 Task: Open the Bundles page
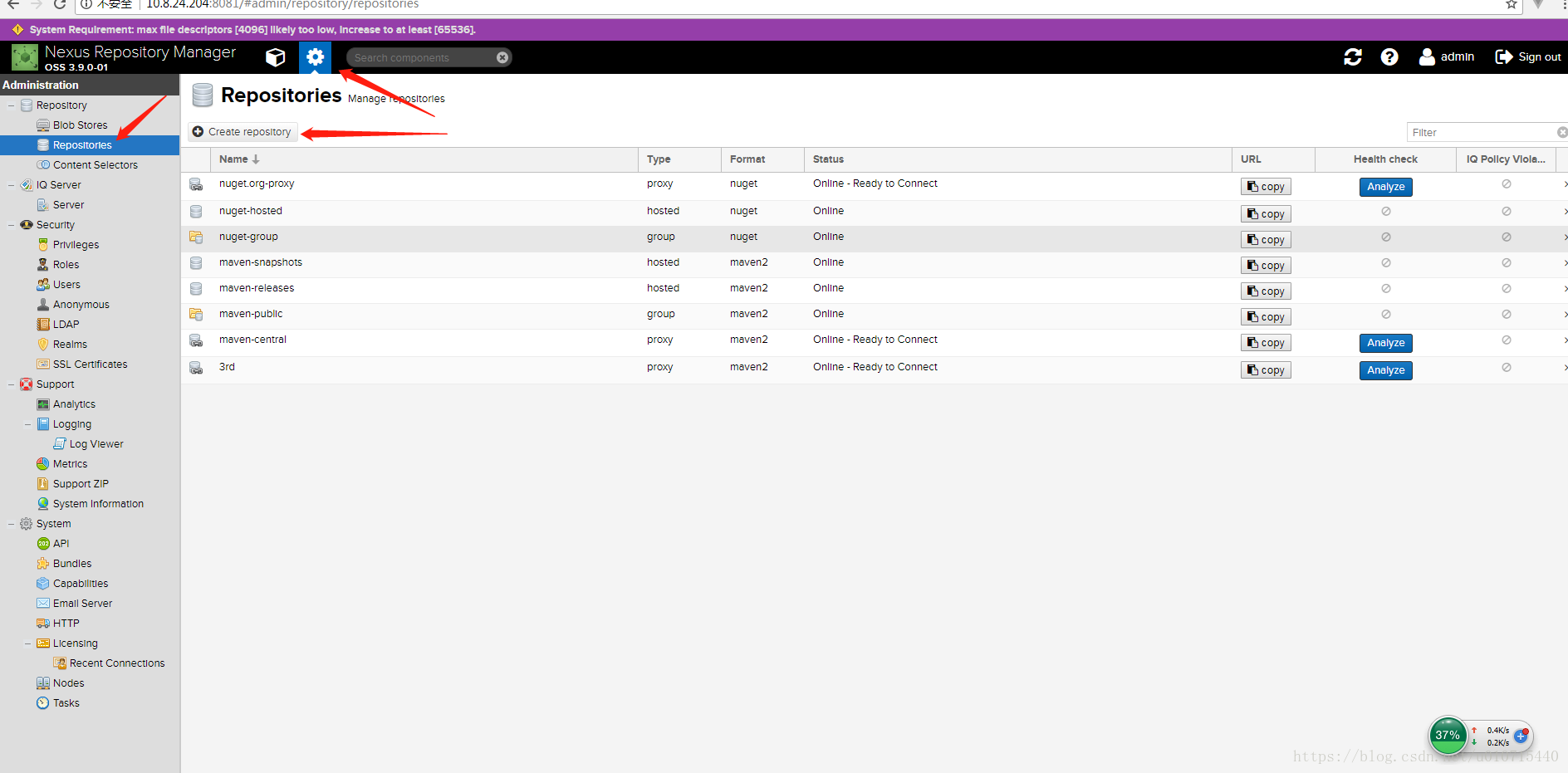pos(72,564)
